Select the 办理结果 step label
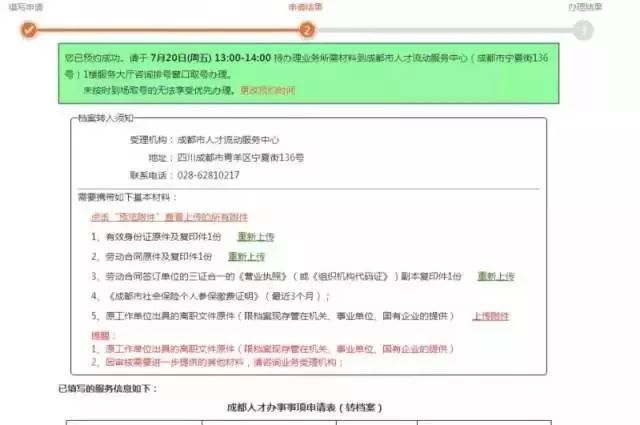Viewport: 640px width, 425px height. 586,6
